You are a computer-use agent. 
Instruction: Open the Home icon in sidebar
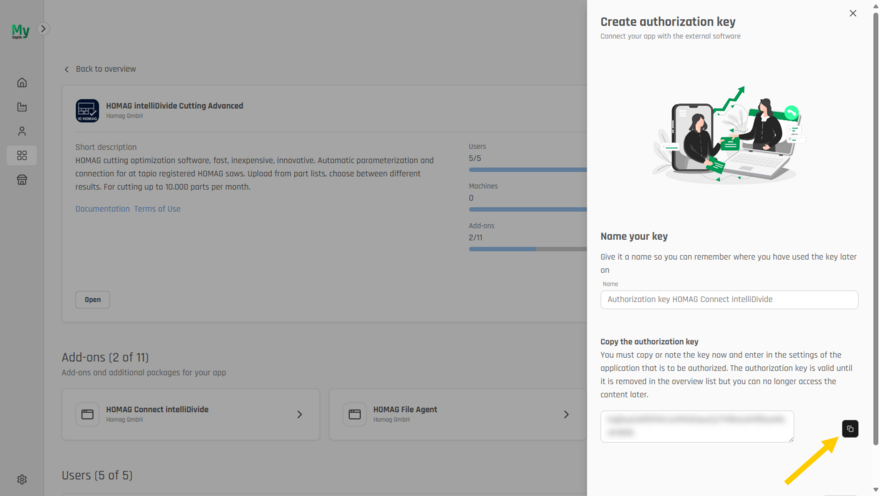(22, 82)
